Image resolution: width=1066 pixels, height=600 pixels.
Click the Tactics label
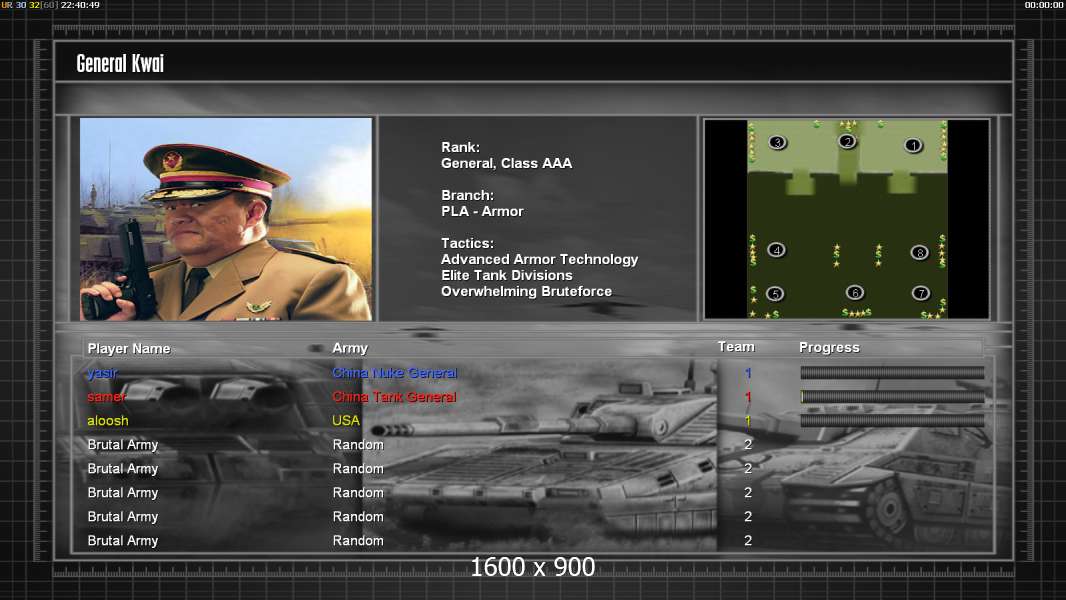tap(467, 243)
